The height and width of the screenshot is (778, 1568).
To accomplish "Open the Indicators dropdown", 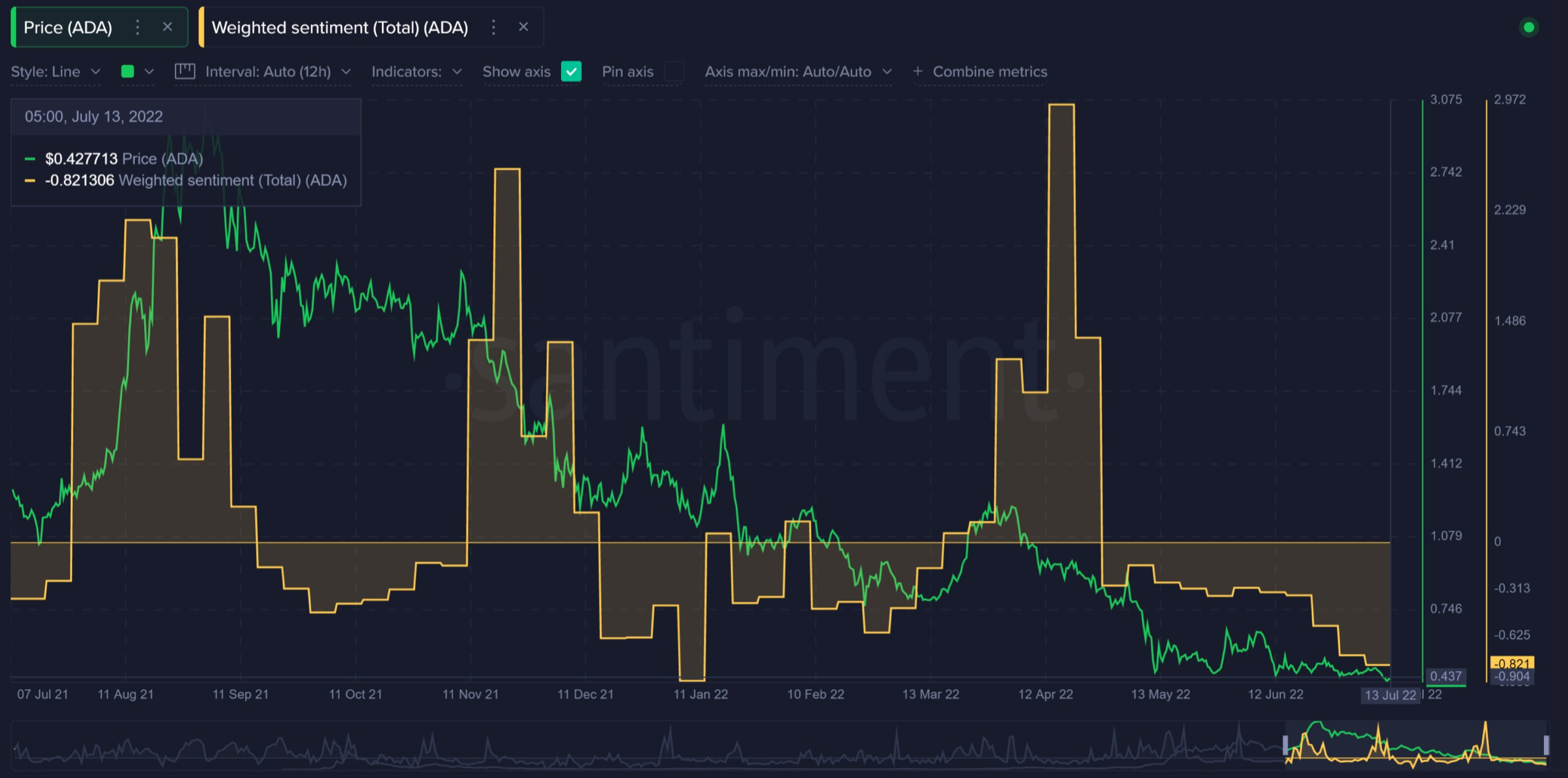I will 416,71.
